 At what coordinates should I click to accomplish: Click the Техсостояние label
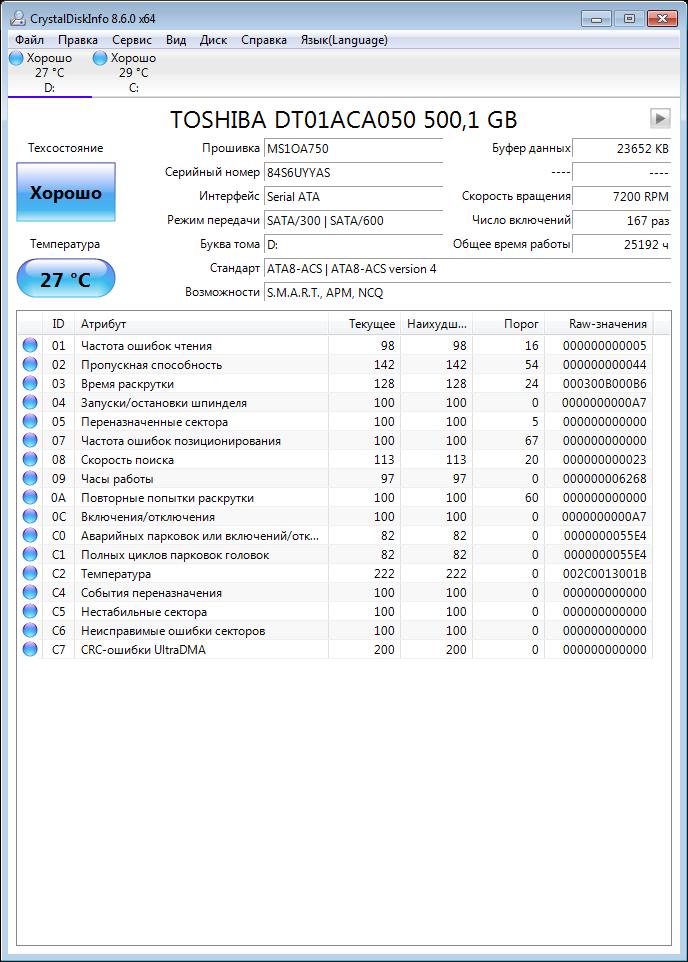tap(66, 148)
